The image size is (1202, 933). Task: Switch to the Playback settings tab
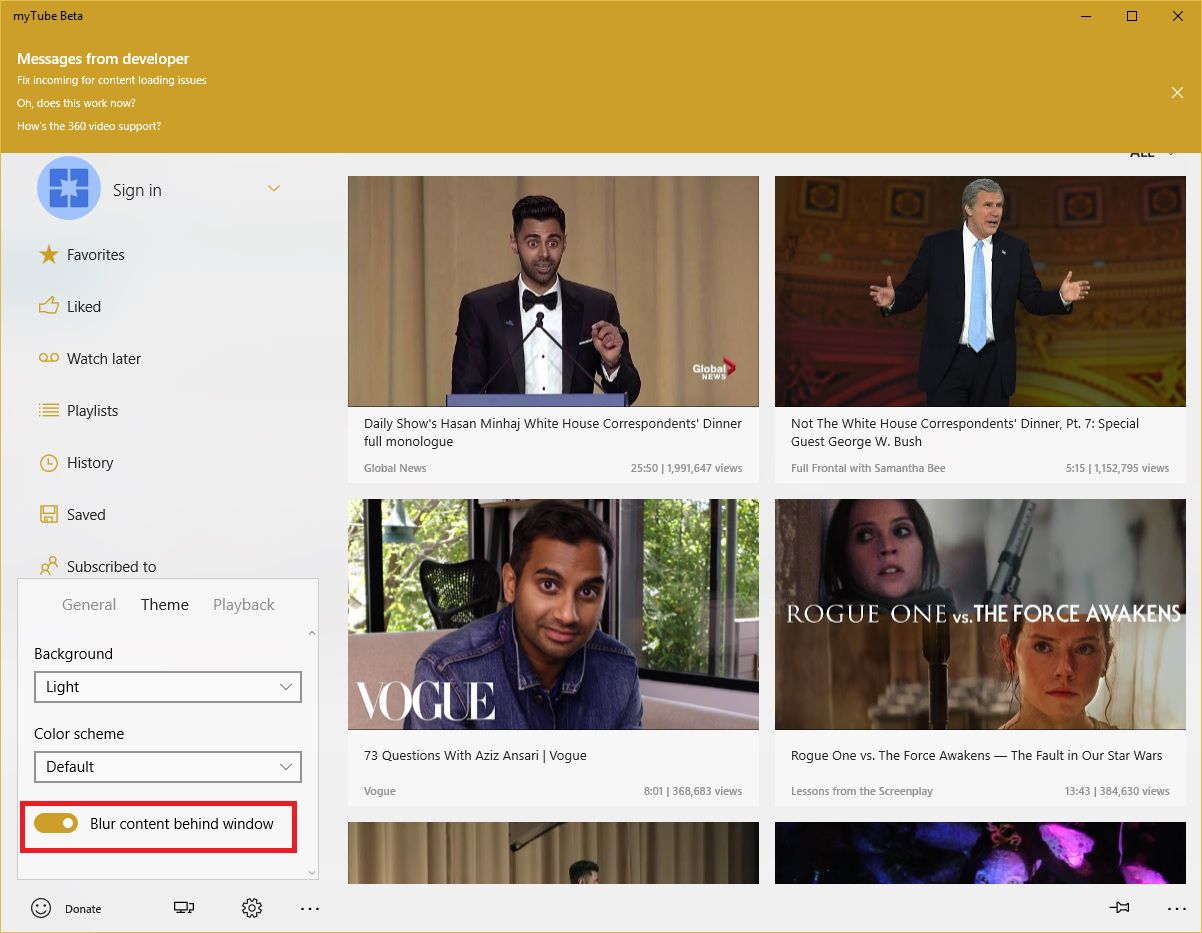(x=244, y=604)
